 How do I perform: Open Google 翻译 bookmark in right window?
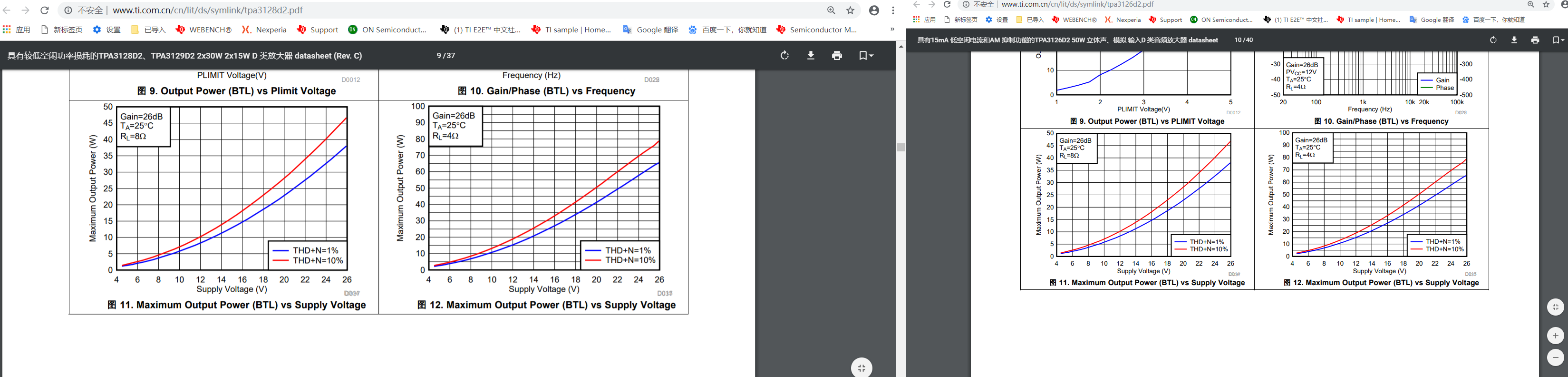click(x=1431, y=20)
